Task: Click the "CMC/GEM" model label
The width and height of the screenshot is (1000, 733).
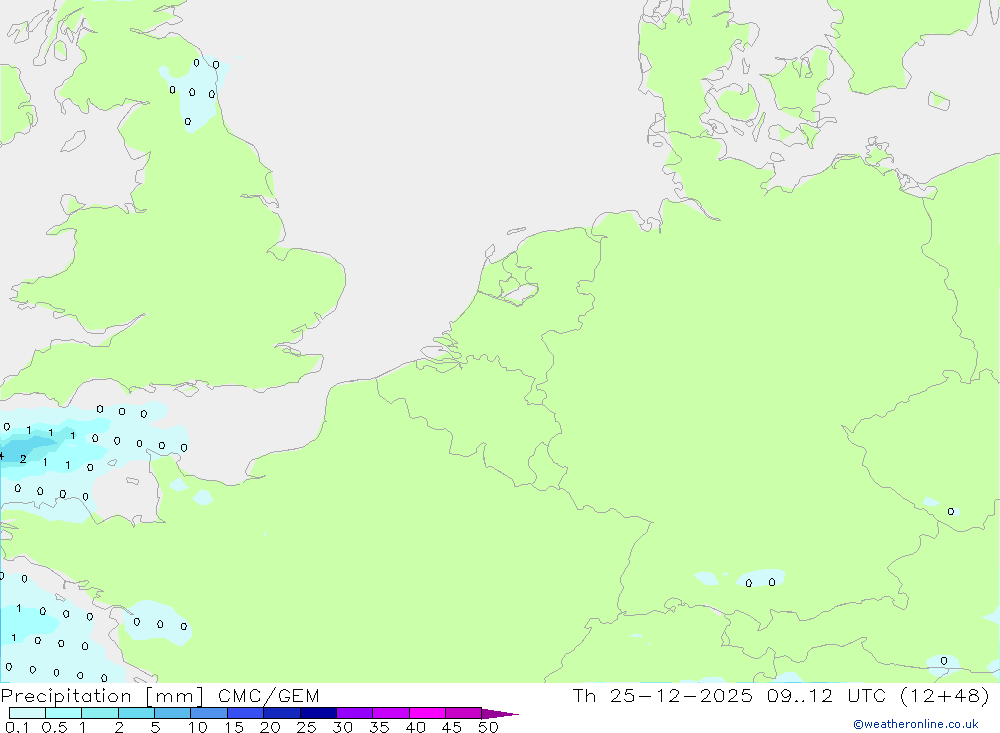Action: [268, 696]
